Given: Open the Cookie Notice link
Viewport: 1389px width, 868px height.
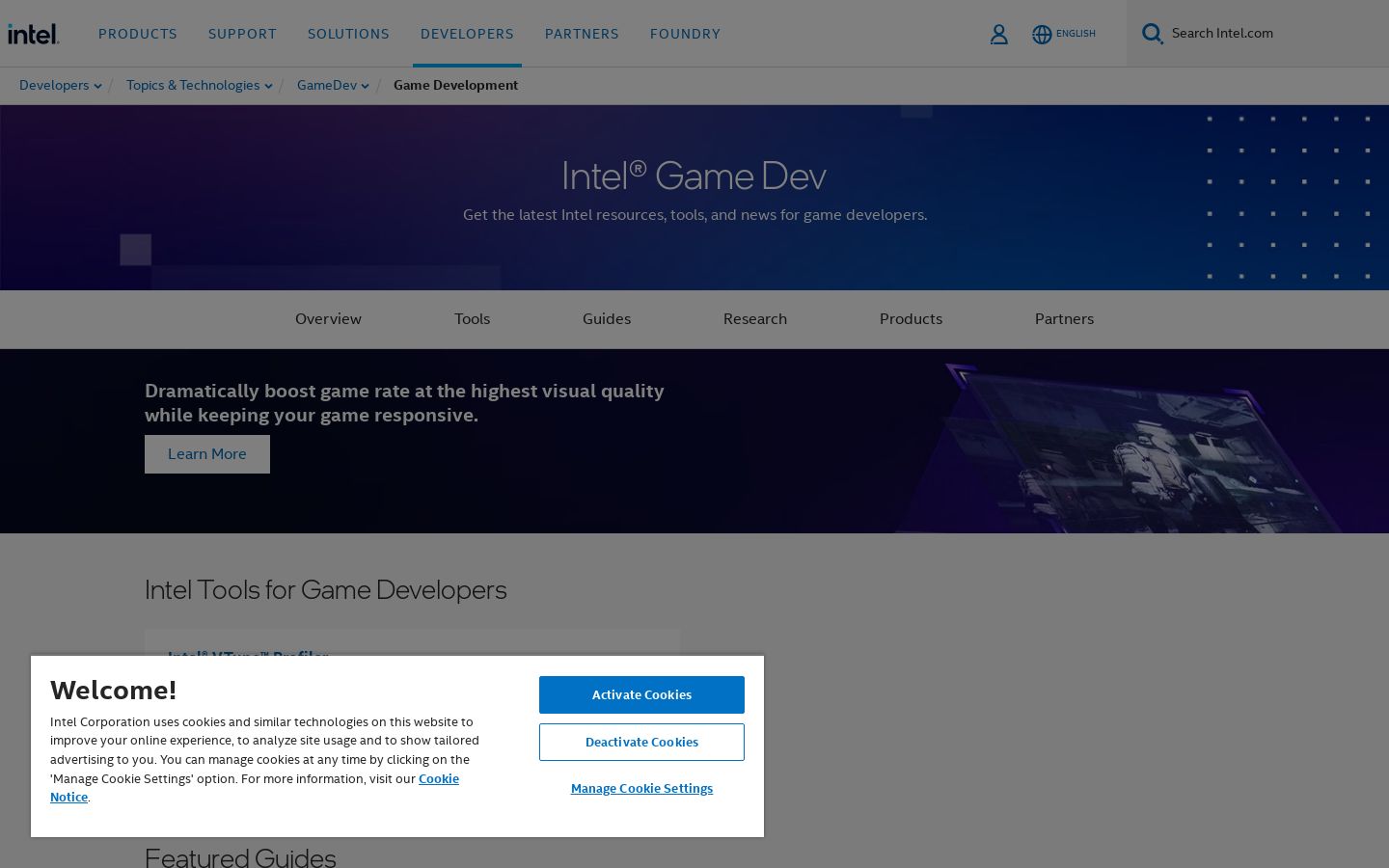Looking at the screenshot, I should point(438,779).
